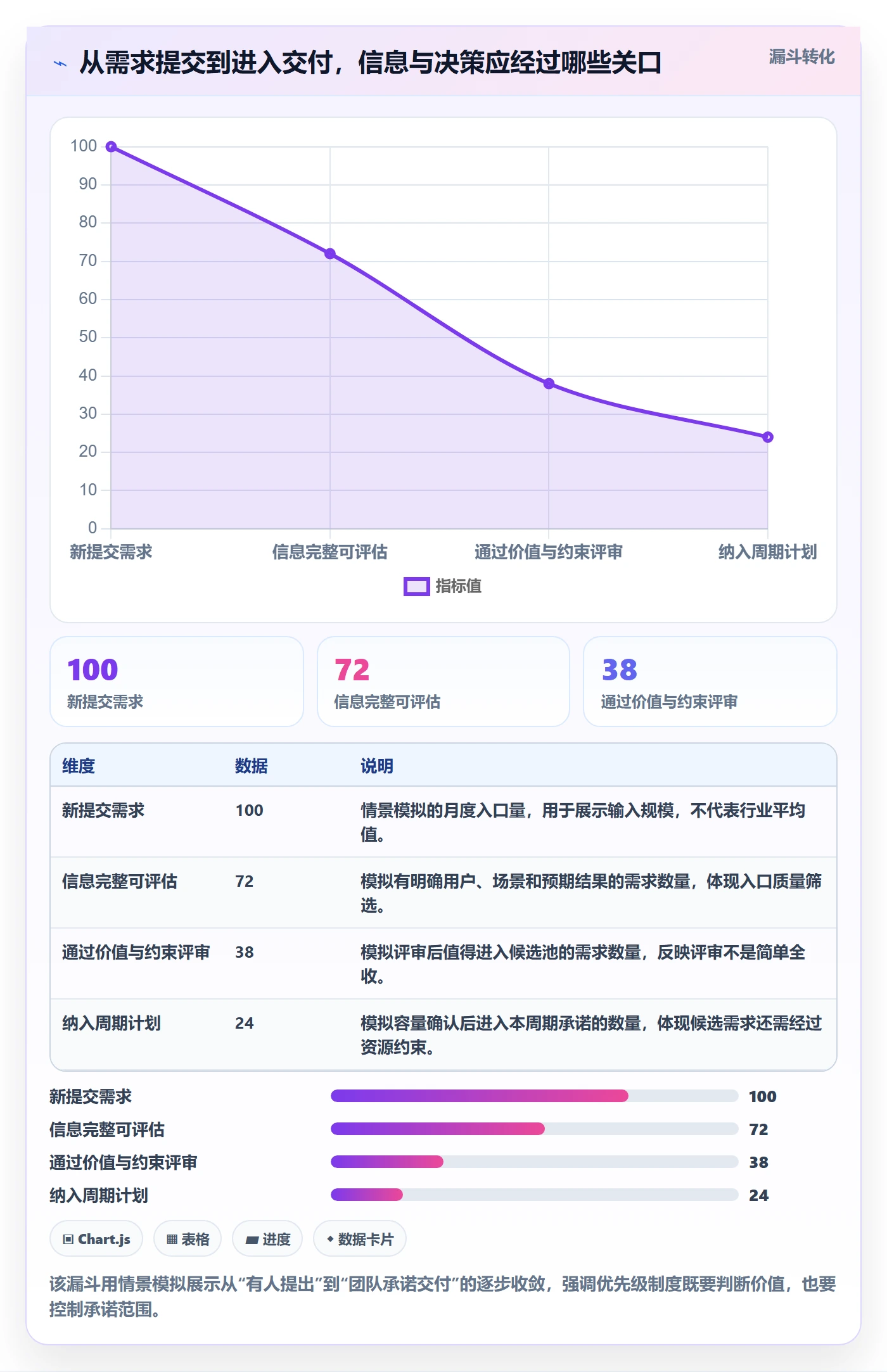This screenshot has width=887, height=1372.
Task: Click the 指标值 legend label
Action: click(459, 587)
